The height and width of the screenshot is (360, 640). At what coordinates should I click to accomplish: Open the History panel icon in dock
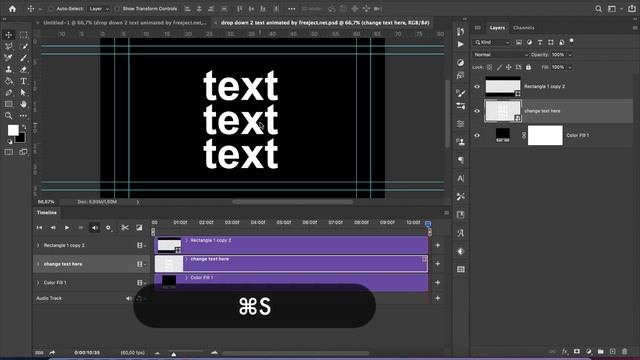point(460,32)
